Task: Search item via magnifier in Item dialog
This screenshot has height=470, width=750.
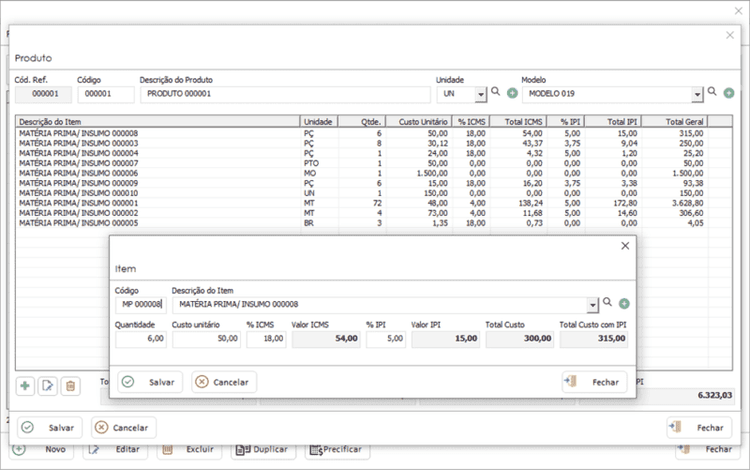Action: pos(607,302)
